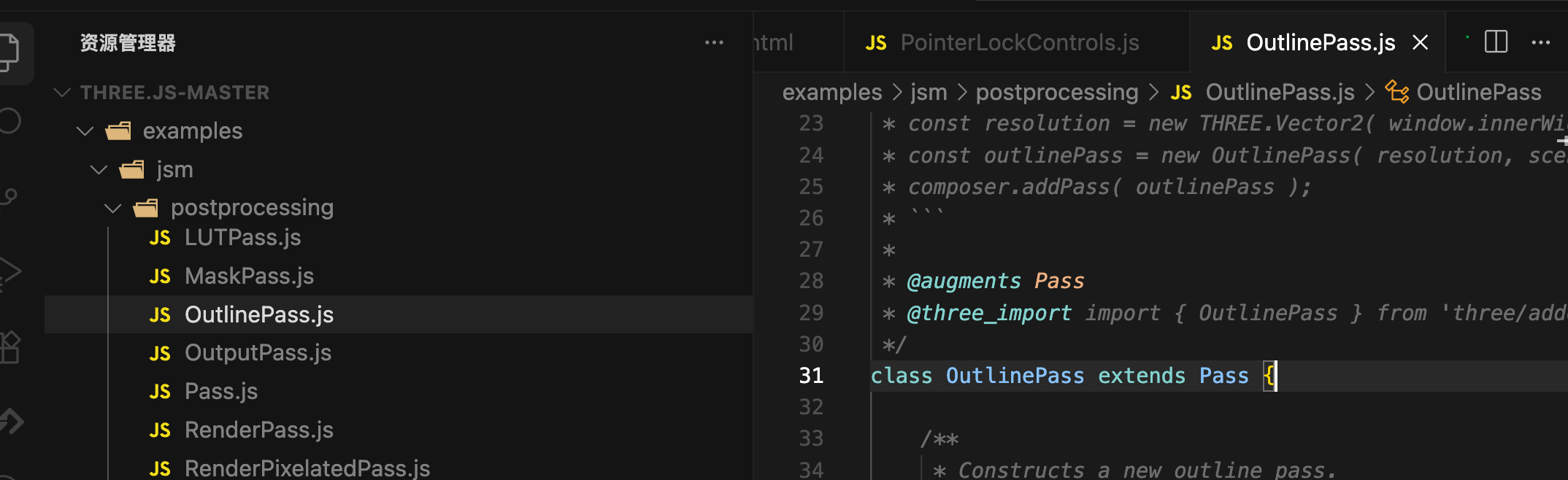Open LUTPass.js from the file tree
1568x480 pixels.
242,238
